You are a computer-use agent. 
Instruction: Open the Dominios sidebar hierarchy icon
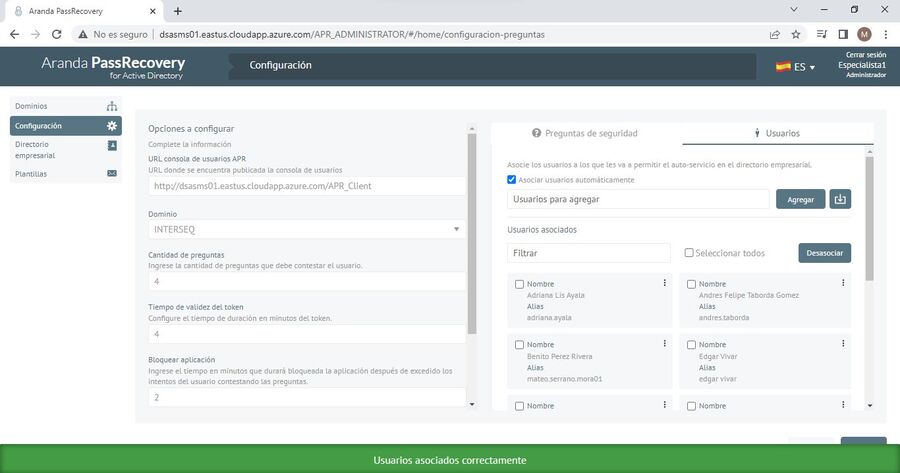click(112, 106)
